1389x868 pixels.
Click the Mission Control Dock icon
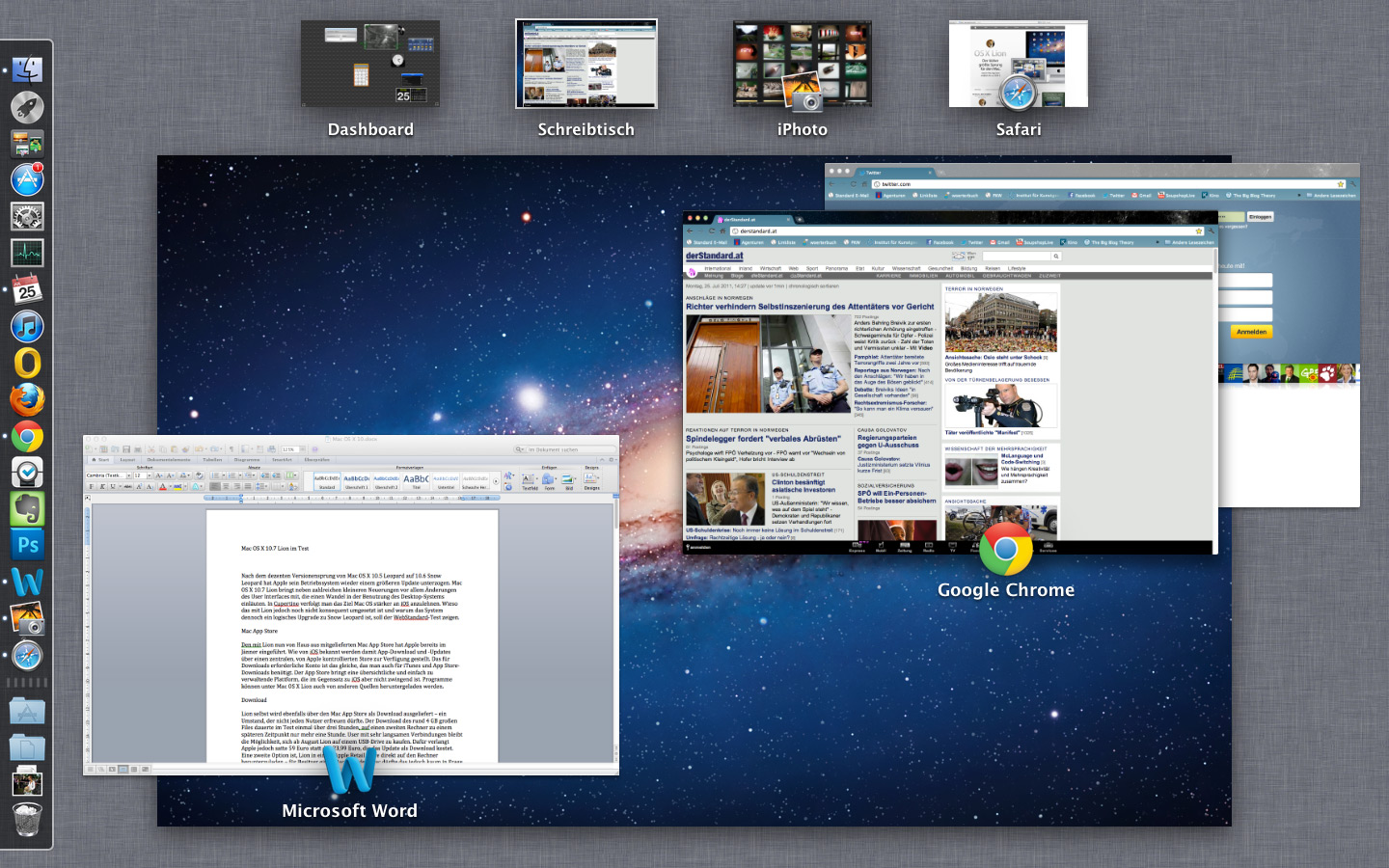pos(27,144)
